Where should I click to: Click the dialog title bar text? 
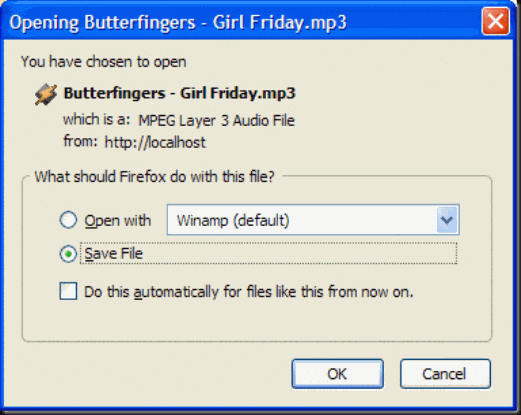point(178,23)
